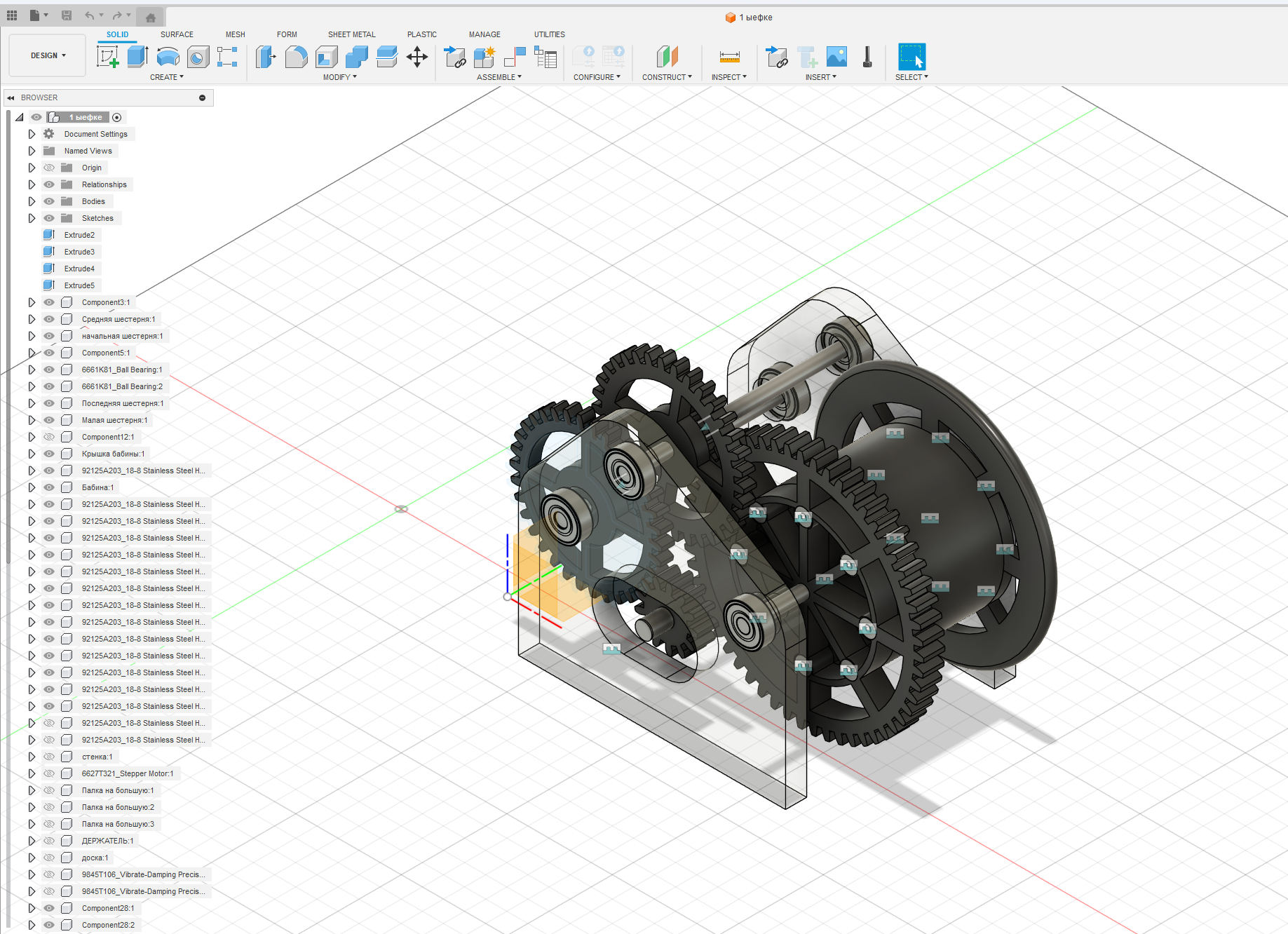Viewport: 1288px width, 934px height.
Task: Click the Home tab icon
Action: tap(150, 18)
